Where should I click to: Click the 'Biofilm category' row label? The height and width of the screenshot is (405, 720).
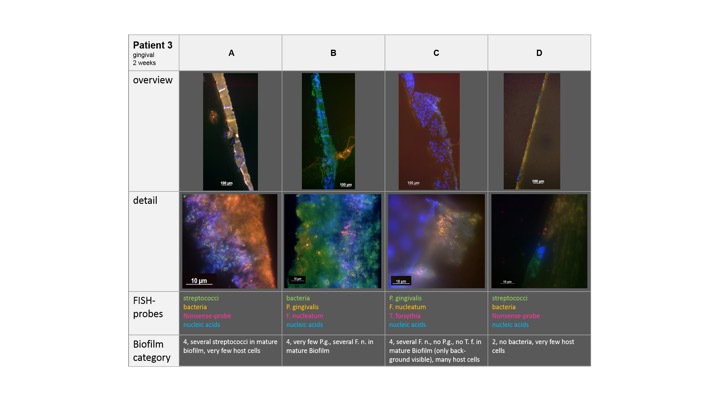153,350
